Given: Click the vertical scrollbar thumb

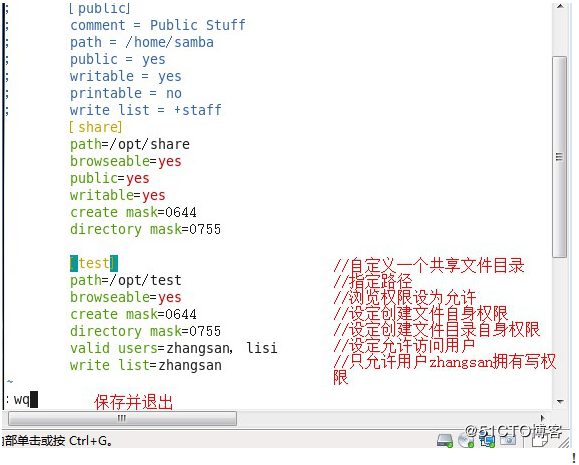Looking at the screenshot, I should (560, 157).
